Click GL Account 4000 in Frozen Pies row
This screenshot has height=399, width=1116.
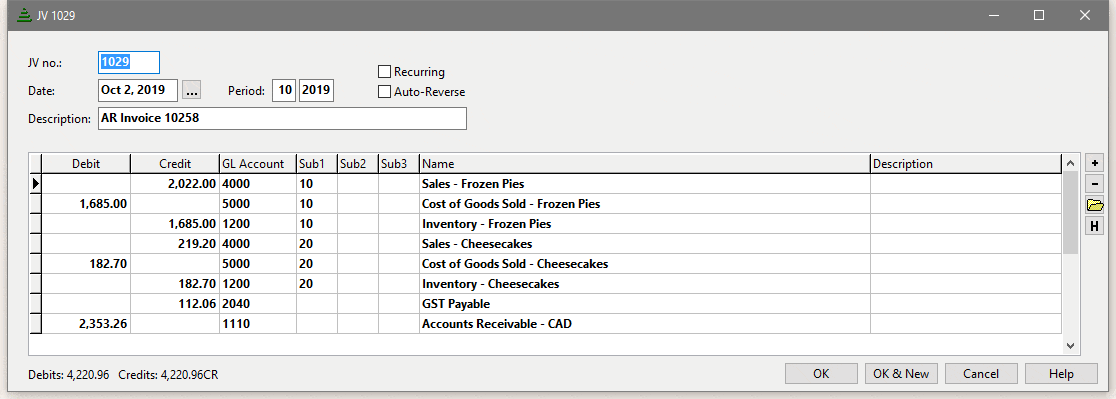257,183
